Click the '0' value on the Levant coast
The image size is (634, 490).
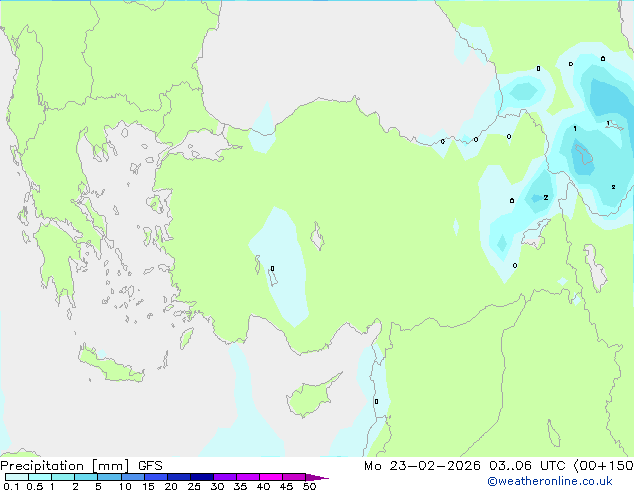pos(376,401)
